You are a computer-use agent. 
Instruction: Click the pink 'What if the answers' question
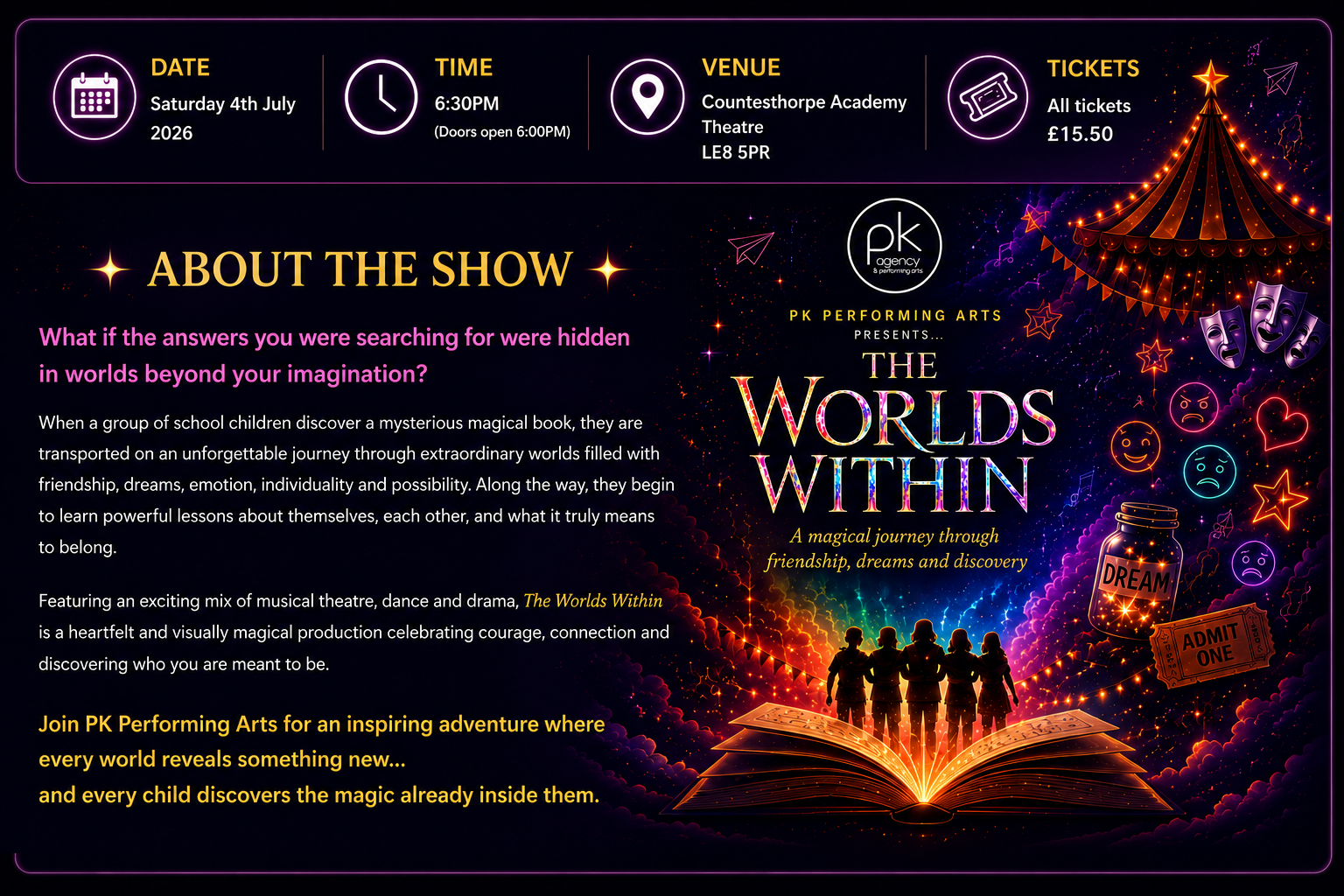[x=334, y=355]
